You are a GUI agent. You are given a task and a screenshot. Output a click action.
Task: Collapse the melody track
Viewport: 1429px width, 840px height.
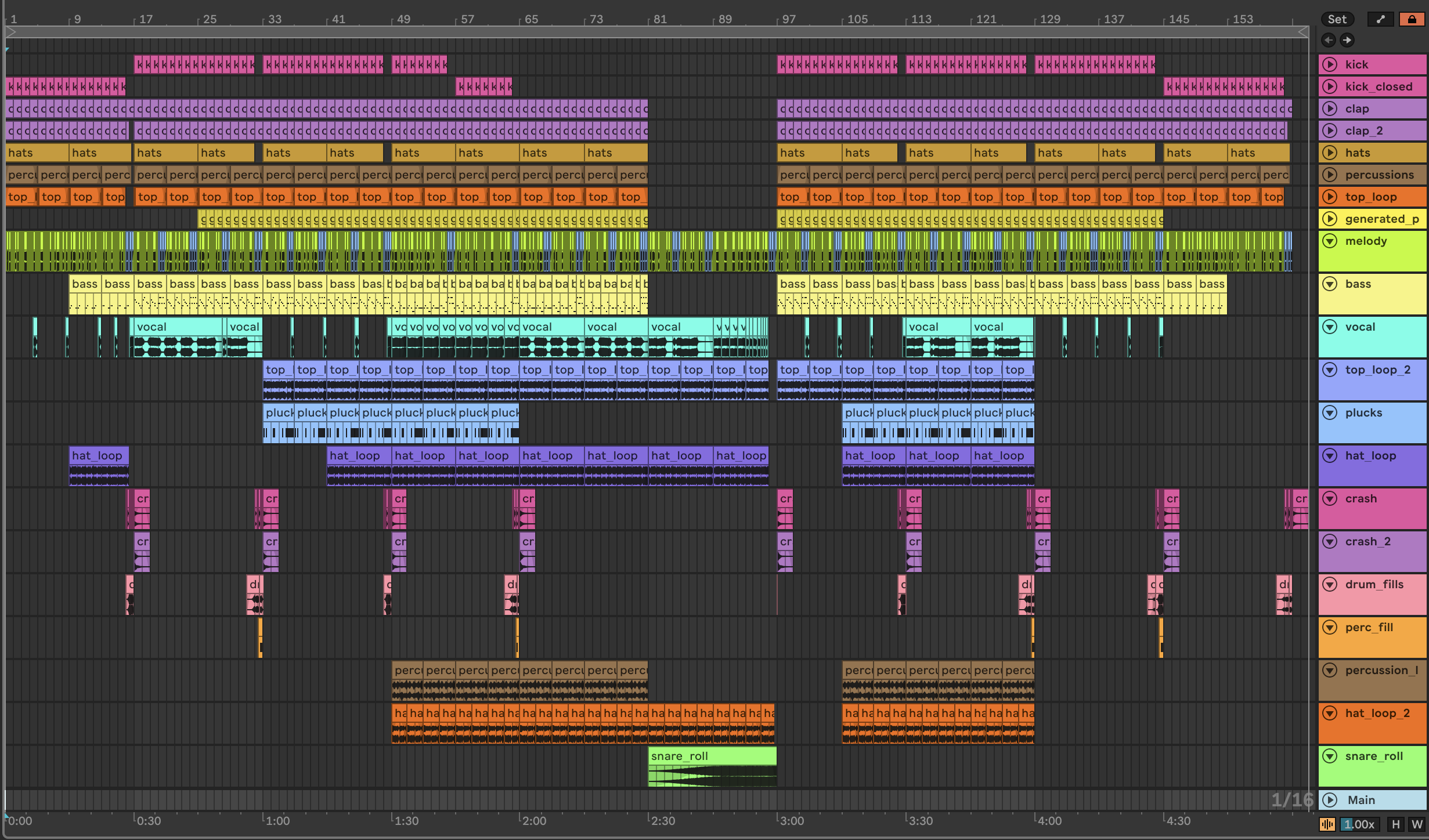[1330, 241]
